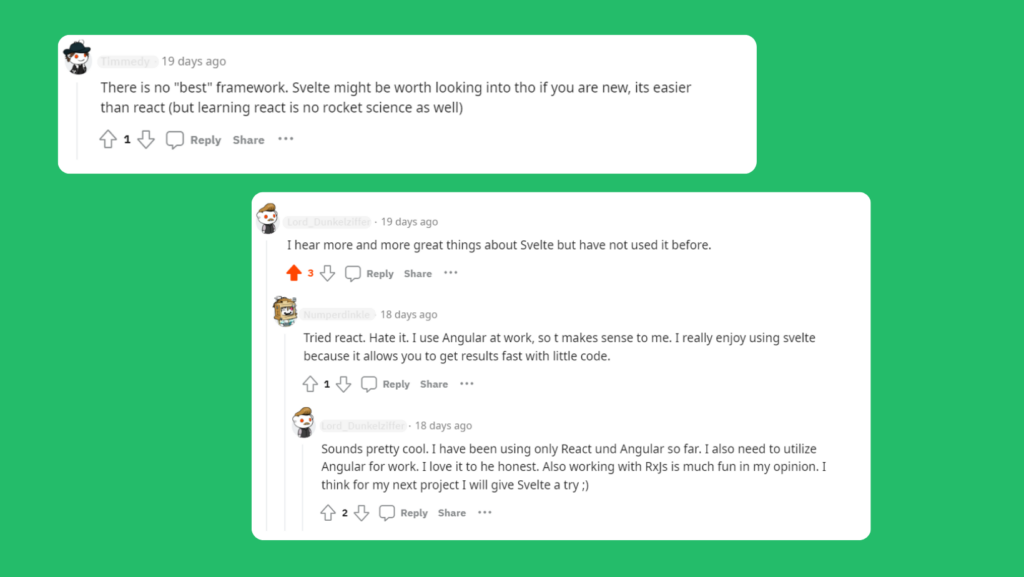Screen dimensions: 1024x577
Task: Upvote Numperdinkle's comment about trying React
Action: [312, 383]
